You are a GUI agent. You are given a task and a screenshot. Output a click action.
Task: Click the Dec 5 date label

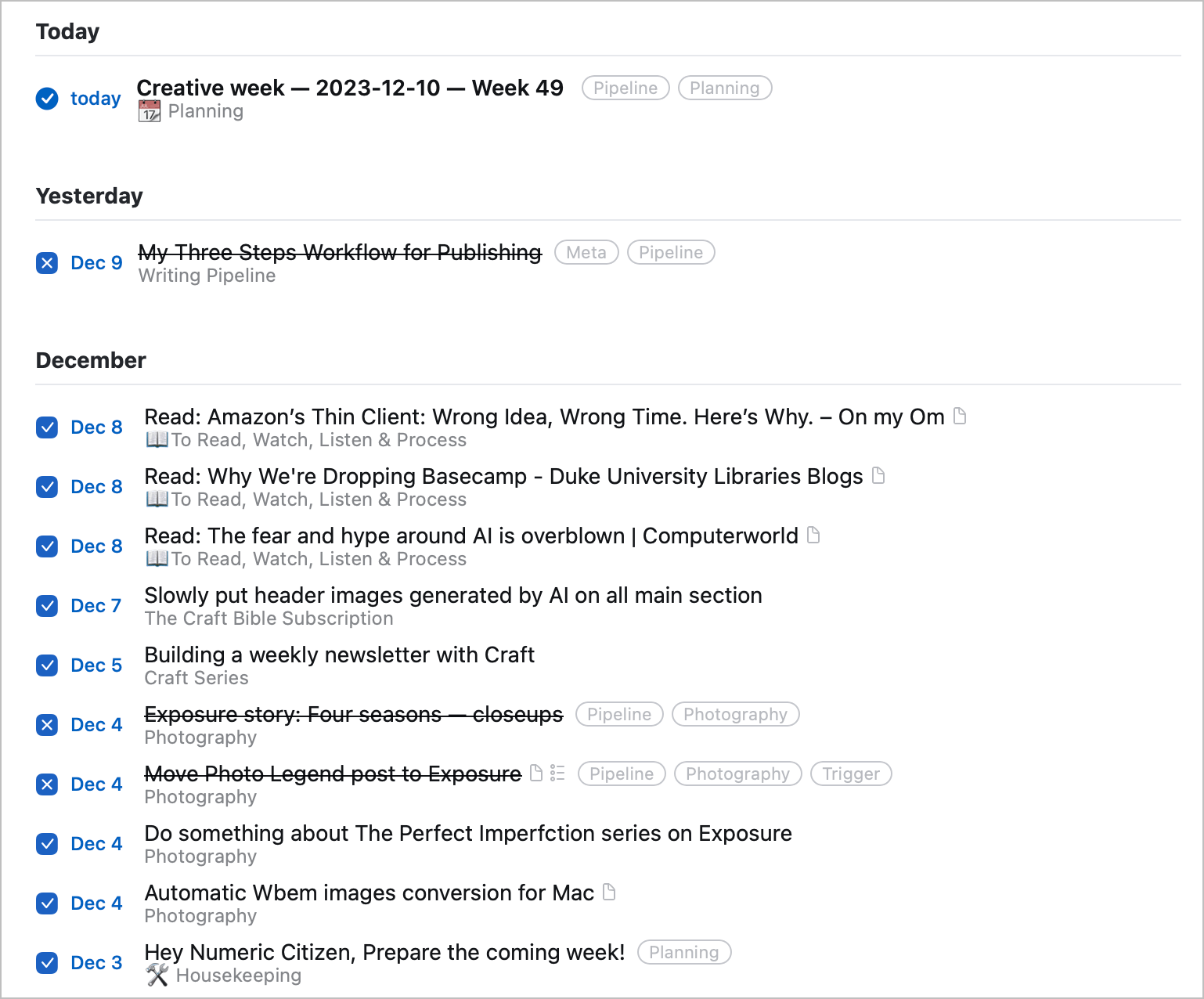96,665
